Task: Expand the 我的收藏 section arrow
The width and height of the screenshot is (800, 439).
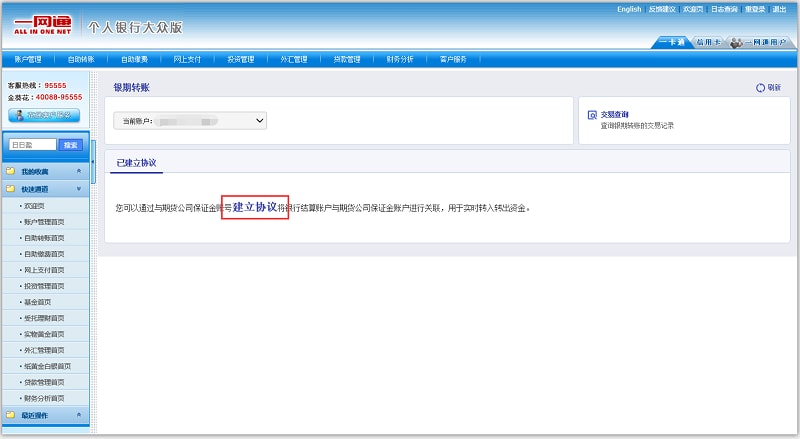Action: (x=78, y=171)
